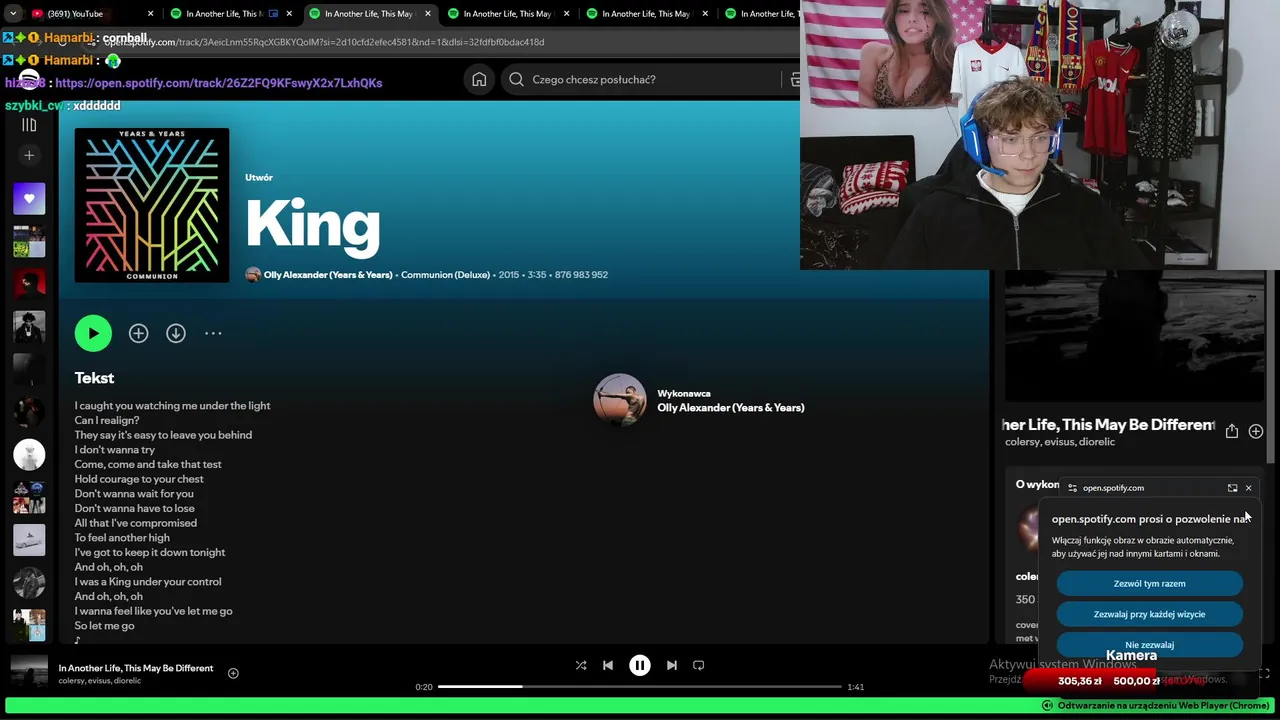Close the active Spotify tab
This screenshot has width=1280, height=720.
(x=428, y=14)
